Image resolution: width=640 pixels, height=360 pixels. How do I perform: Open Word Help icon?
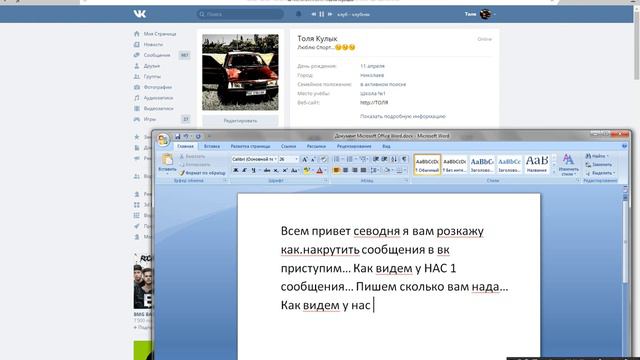(x=624, y=146)
